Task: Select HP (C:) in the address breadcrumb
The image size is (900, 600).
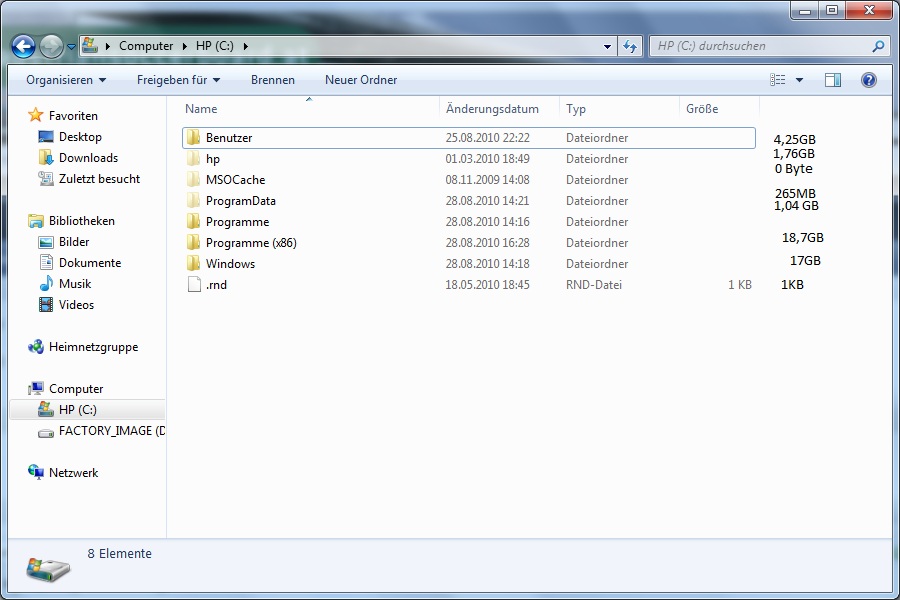Action: tap(215, 46)
